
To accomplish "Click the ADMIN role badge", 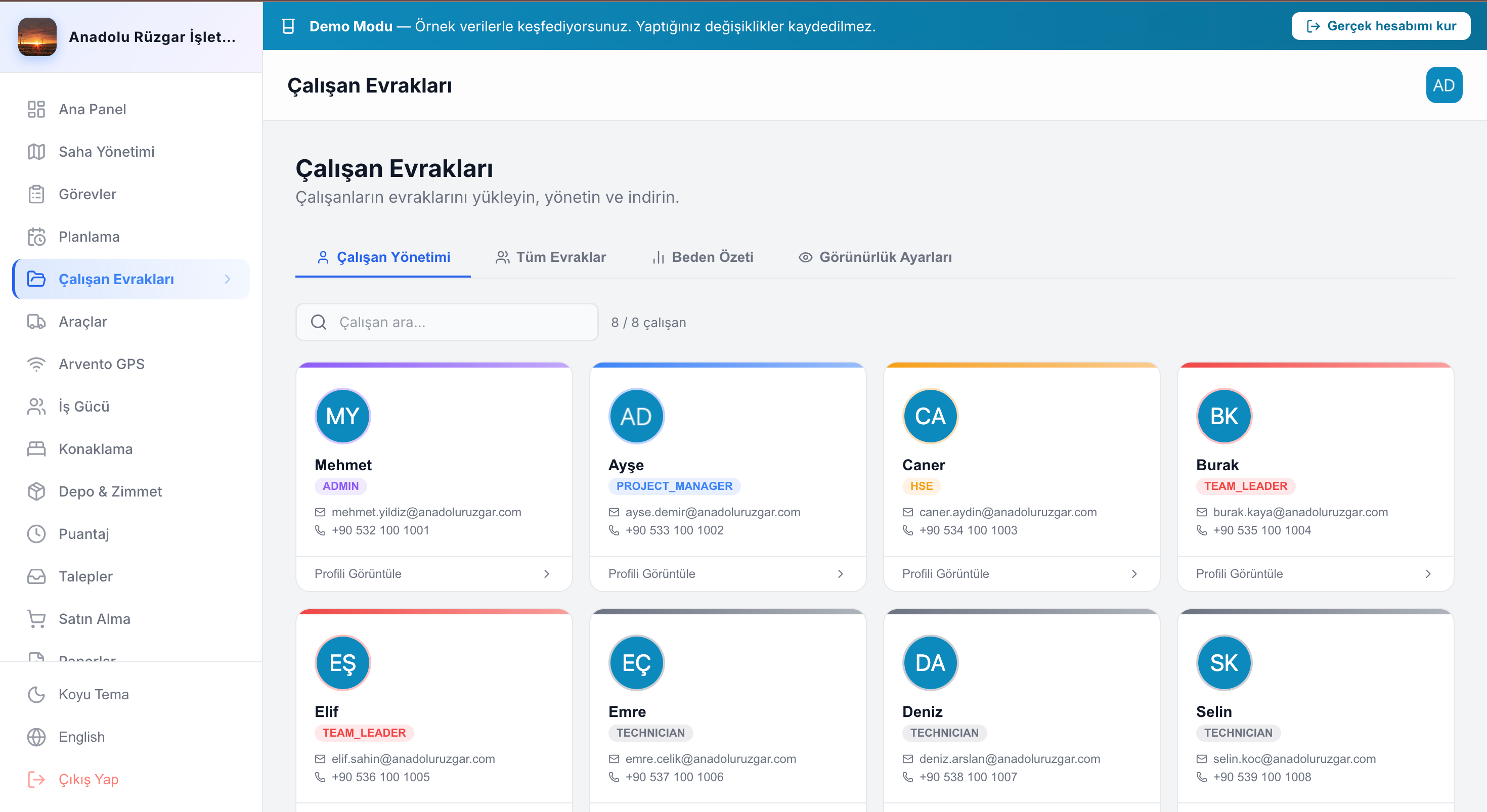I will click(340, 486).
